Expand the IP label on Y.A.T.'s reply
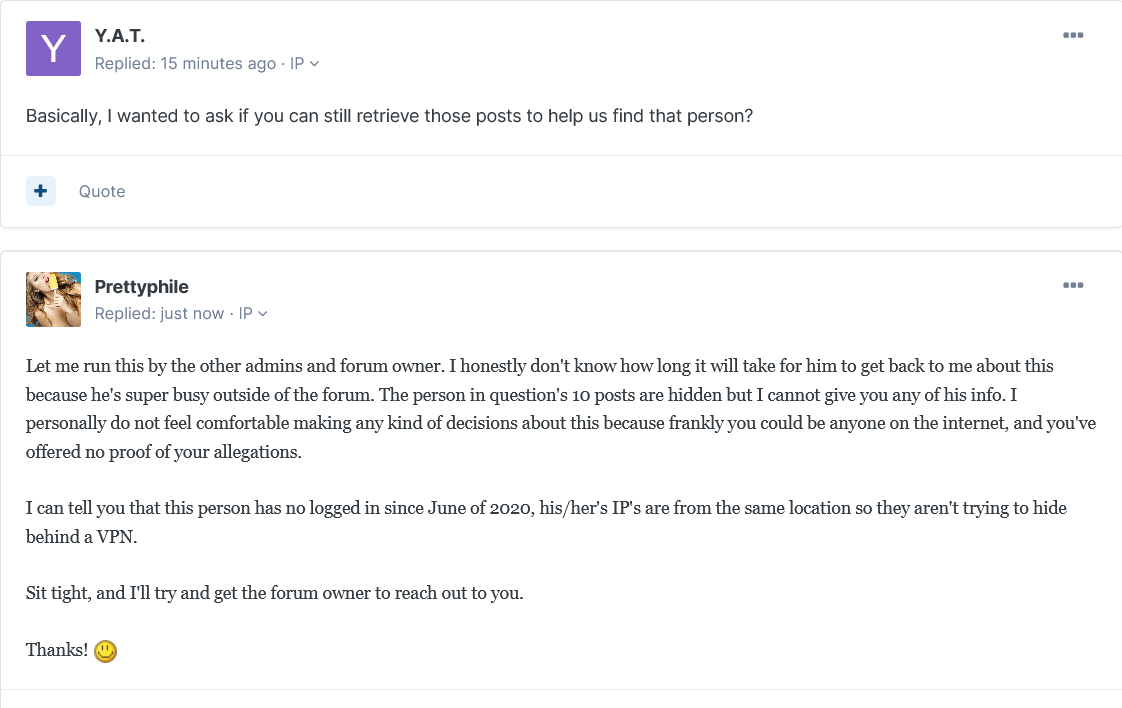This screenshot has width=1122, height=708. pyautogui.click(x=297, y=64)
